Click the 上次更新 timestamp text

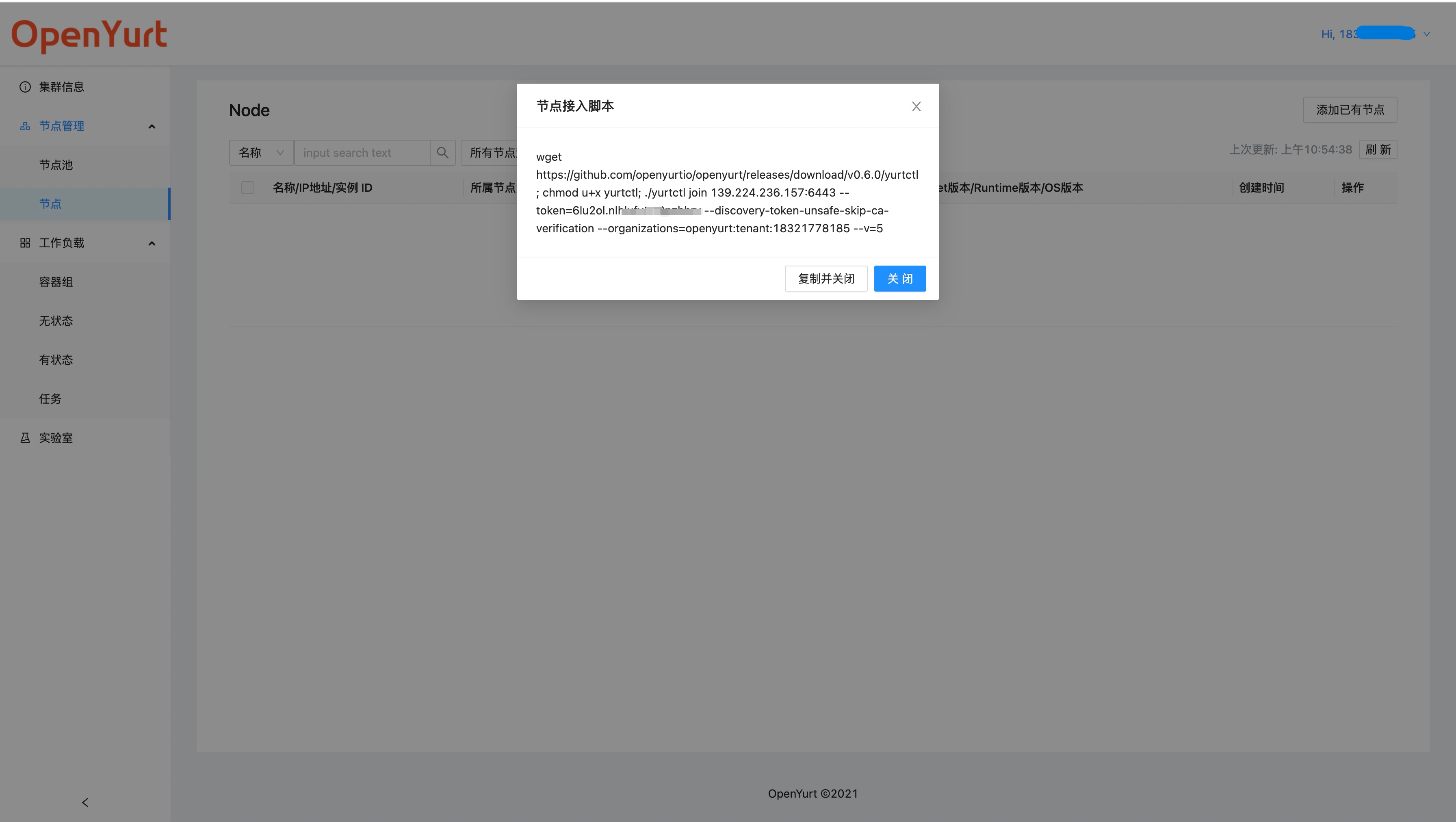(1290, 150)
